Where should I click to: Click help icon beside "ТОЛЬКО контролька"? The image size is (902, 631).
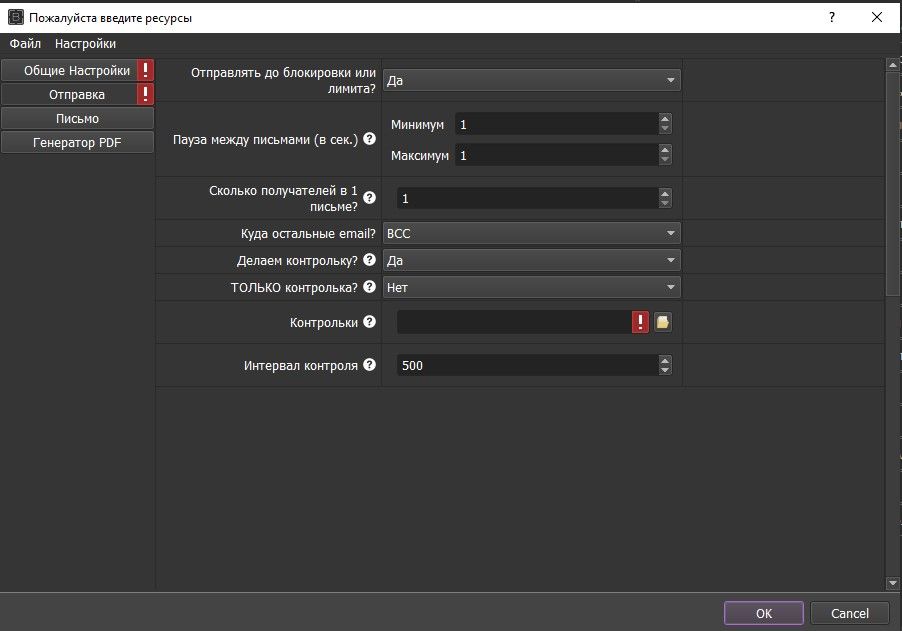[370, 287]
